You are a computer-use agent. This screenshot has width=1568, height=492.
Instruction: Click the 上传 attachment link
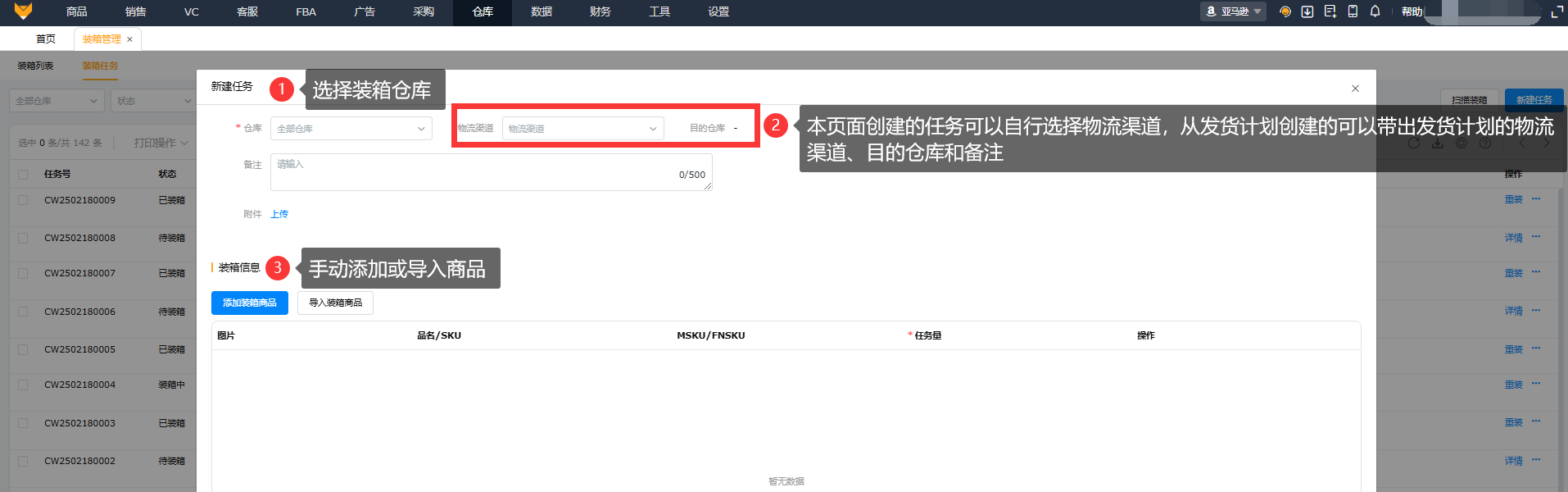coord(279,214)
